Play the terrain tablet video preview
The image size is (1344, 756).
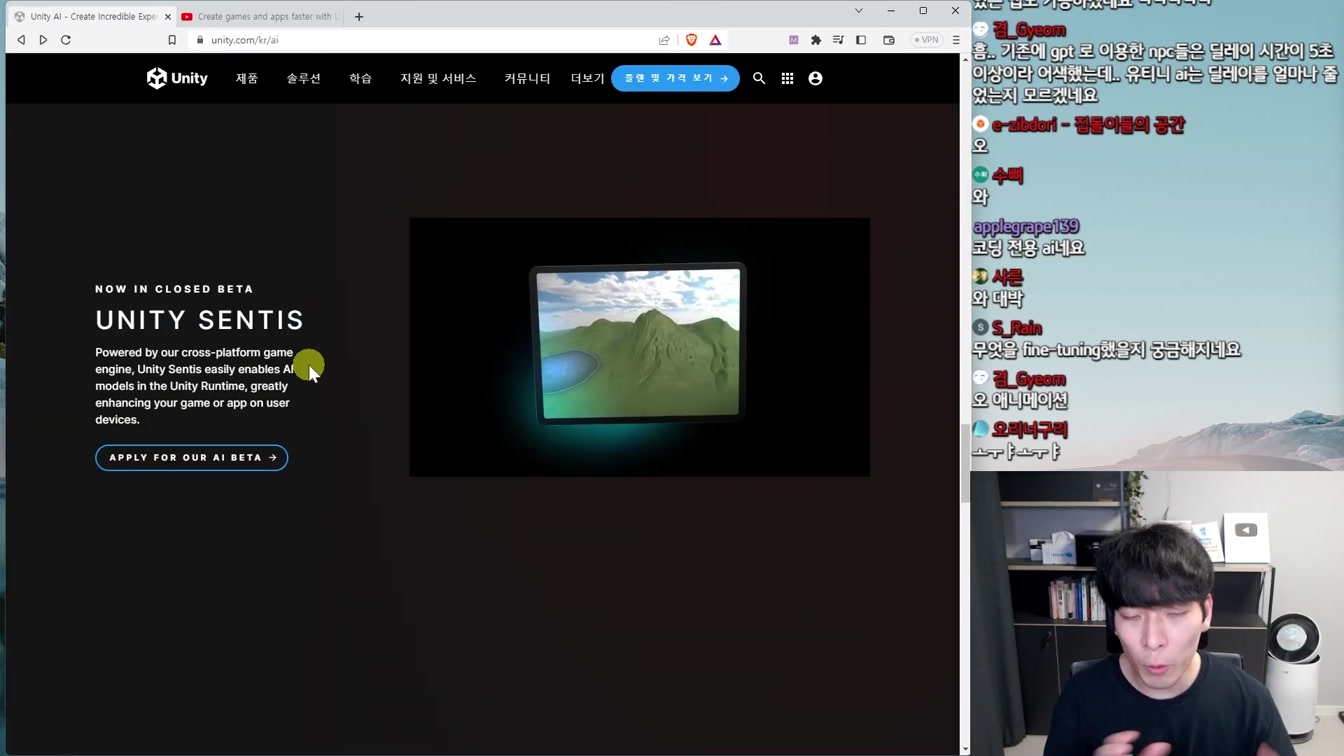point(639,347)
